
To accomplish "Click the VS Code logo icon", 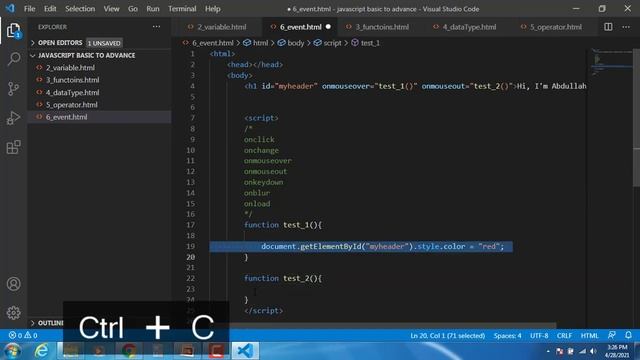I will pyautogui.click(x=10, y=8).
